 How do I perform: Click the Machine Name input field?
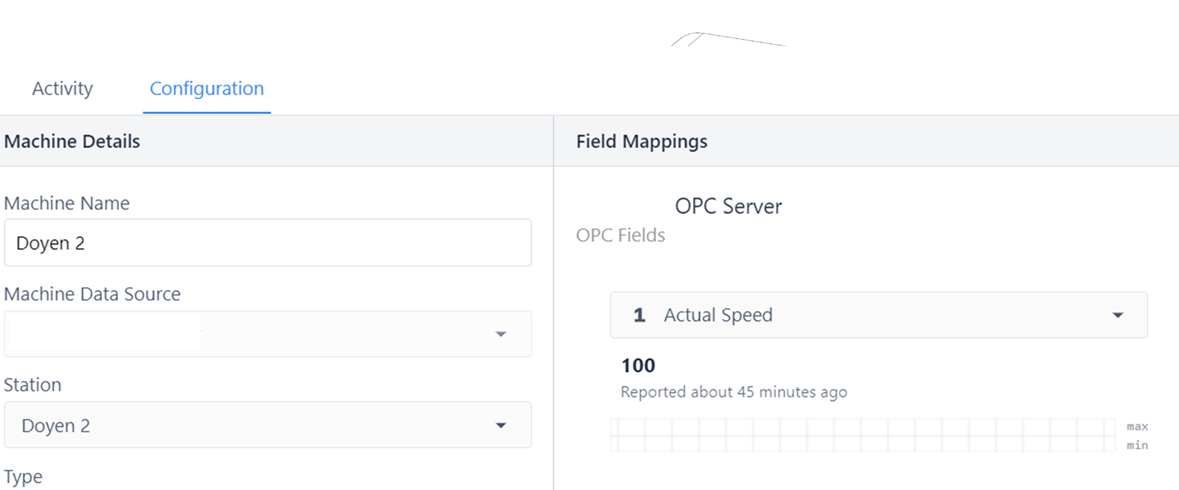[268, 243]
